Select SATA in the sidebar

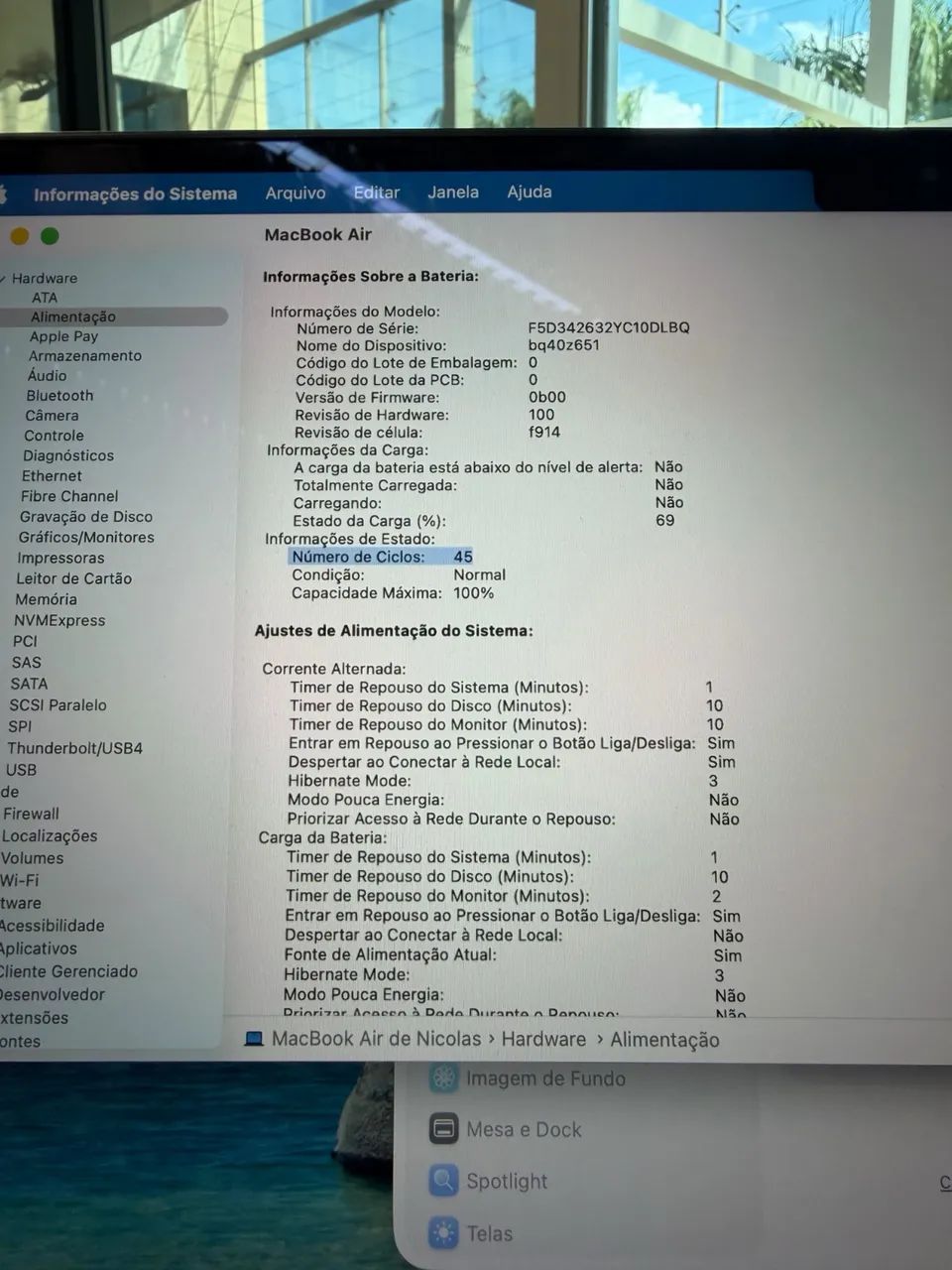29,684
